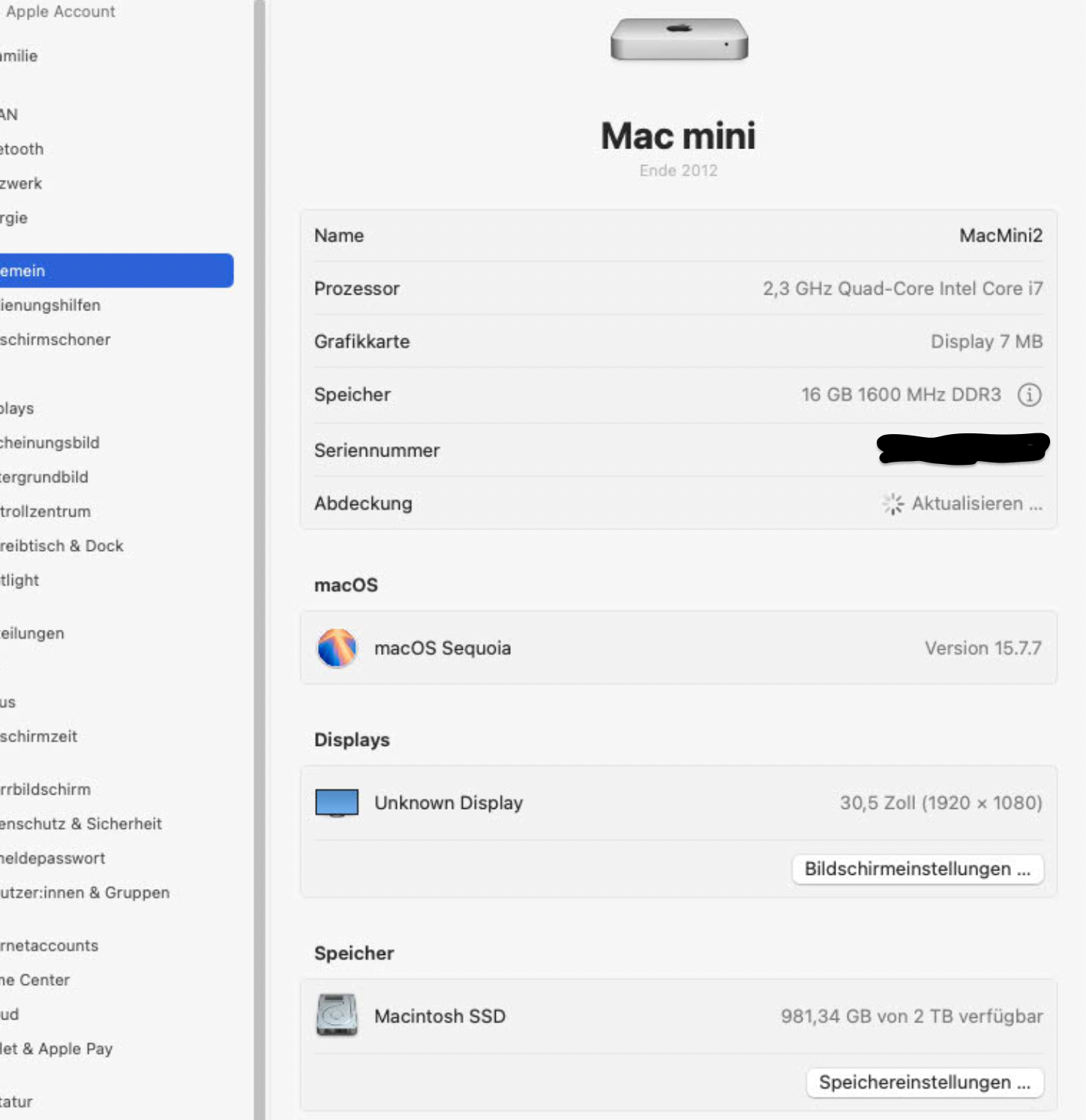Click the Macintosh SSD label
The width and height of the screenshot is (1086, 1120).
[440, 1017]
